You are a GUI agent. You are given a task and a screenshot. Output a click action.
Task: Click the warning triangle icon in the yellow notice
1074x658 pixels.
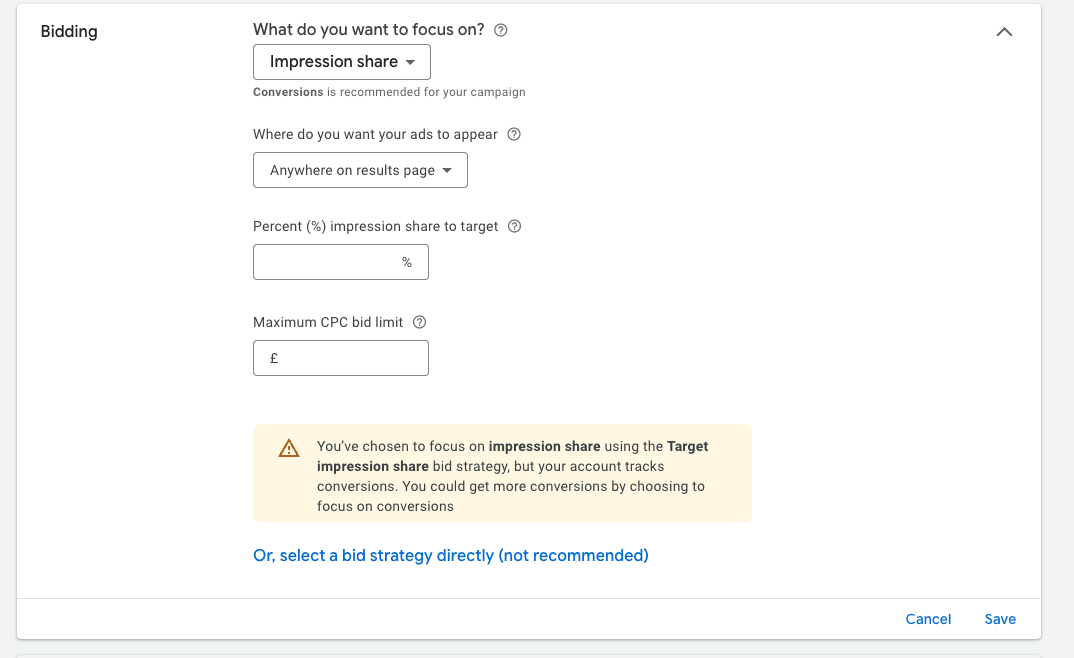289,448
